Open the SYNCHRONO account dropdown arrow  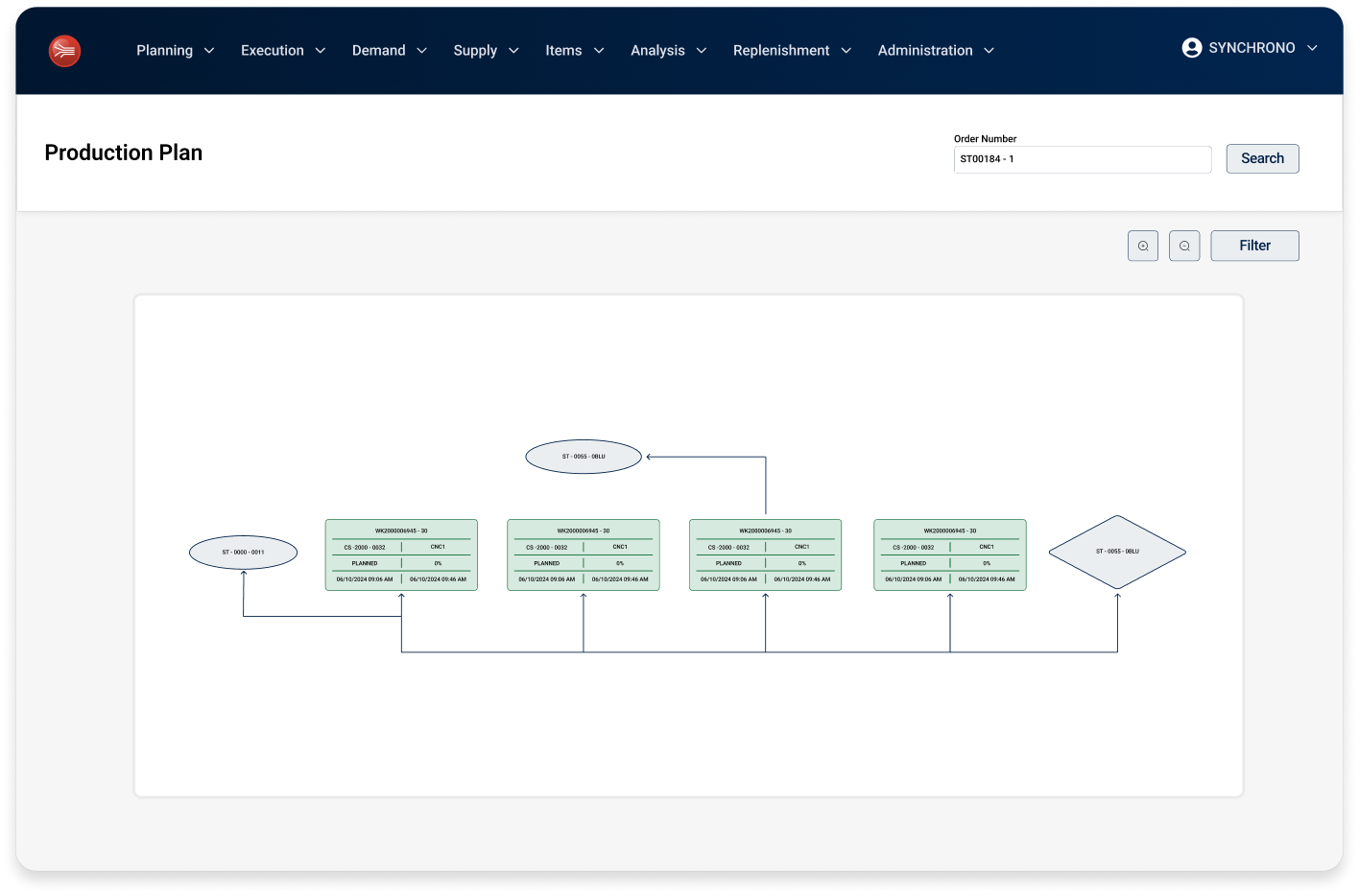1312,48
